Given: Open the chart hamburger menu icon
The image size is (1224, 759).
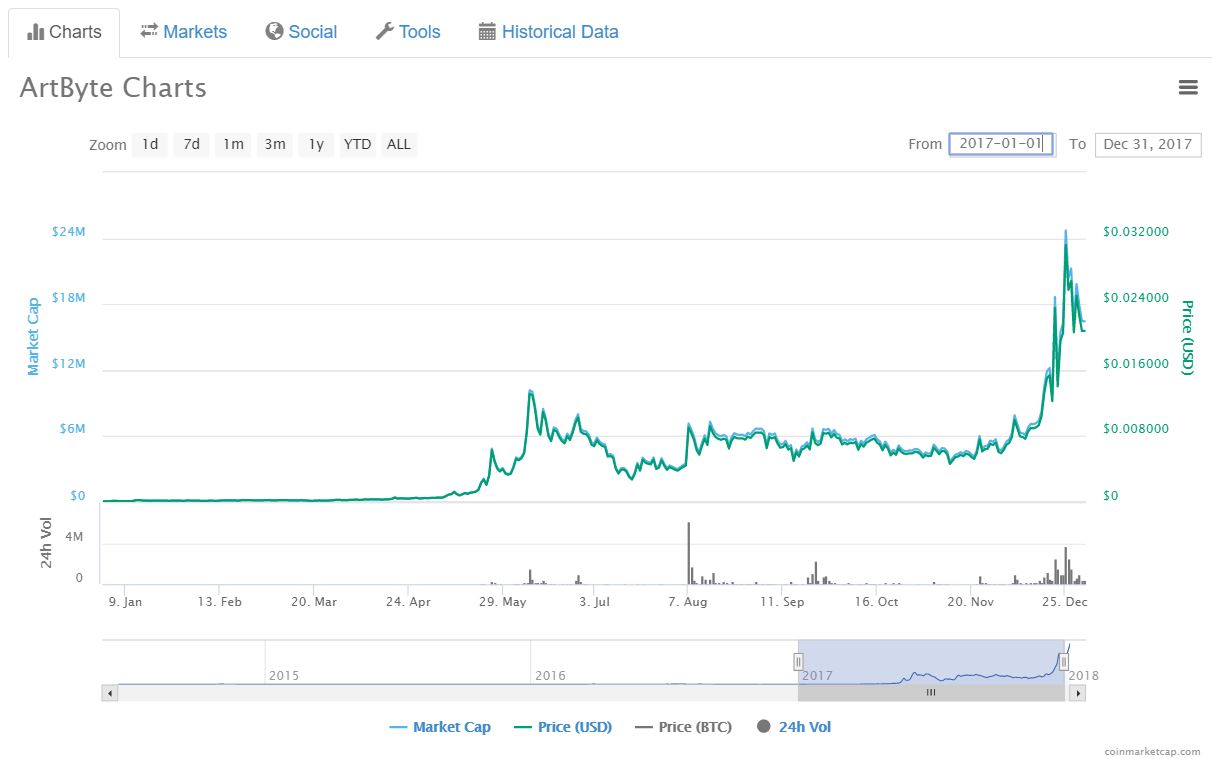Looking at the screenshot, I should (1188, 88).
